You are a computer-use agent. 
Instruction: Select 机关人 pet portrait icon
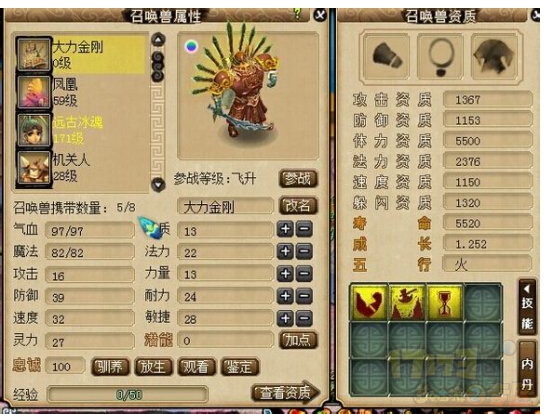pos(34,169)
